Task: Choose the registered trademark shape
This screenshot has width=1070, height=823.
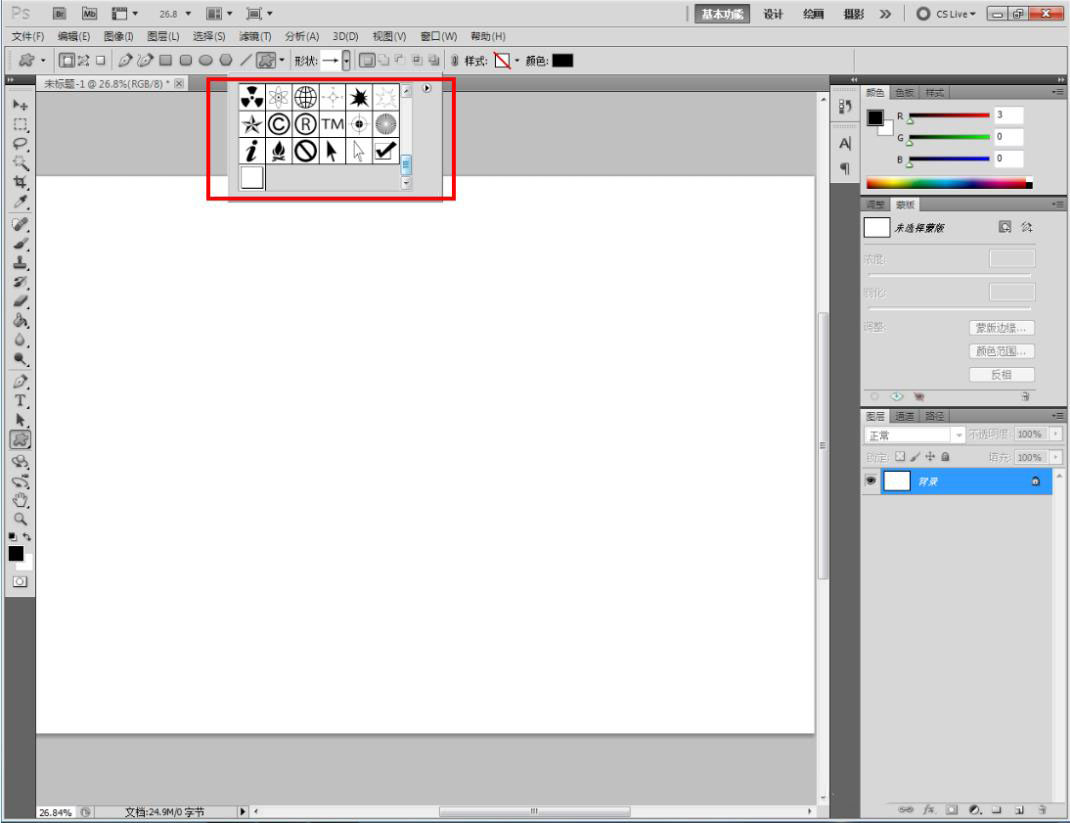Action: click(x=305, y=124)
